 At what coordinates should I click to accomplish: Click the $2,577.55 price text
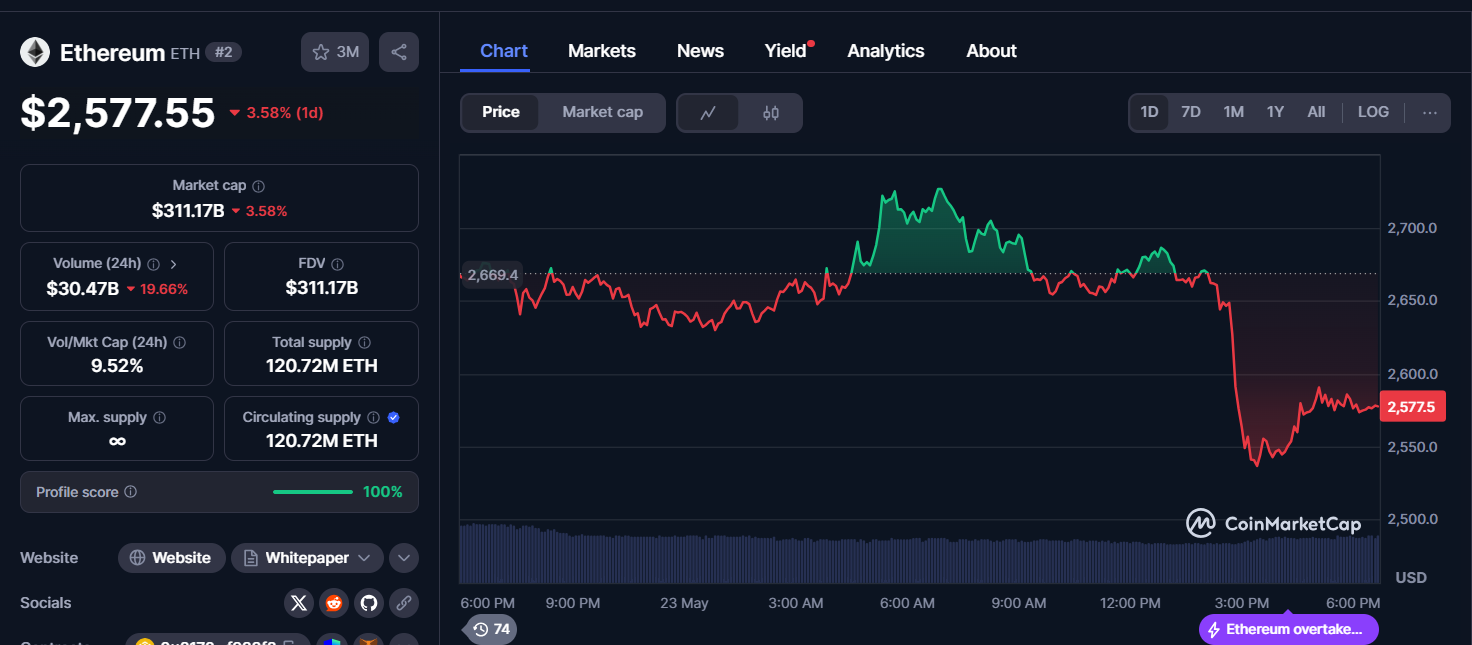pos(118,112)
